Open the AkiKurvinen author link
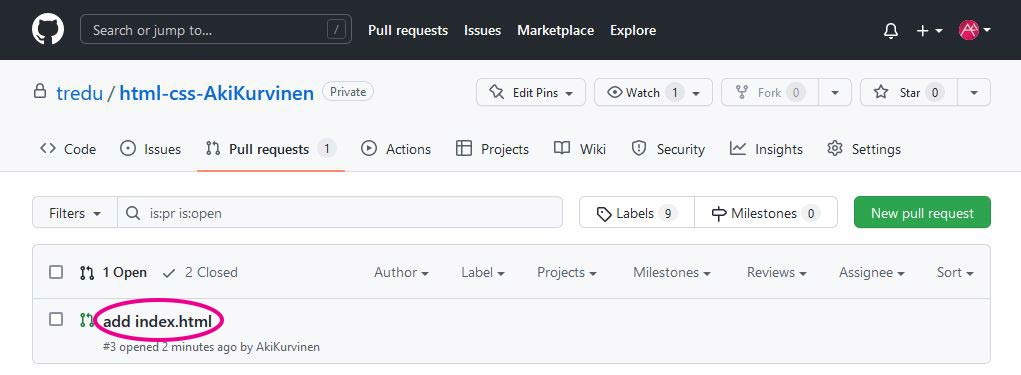This screenshot has height=375, width=1021. (288, 347)
